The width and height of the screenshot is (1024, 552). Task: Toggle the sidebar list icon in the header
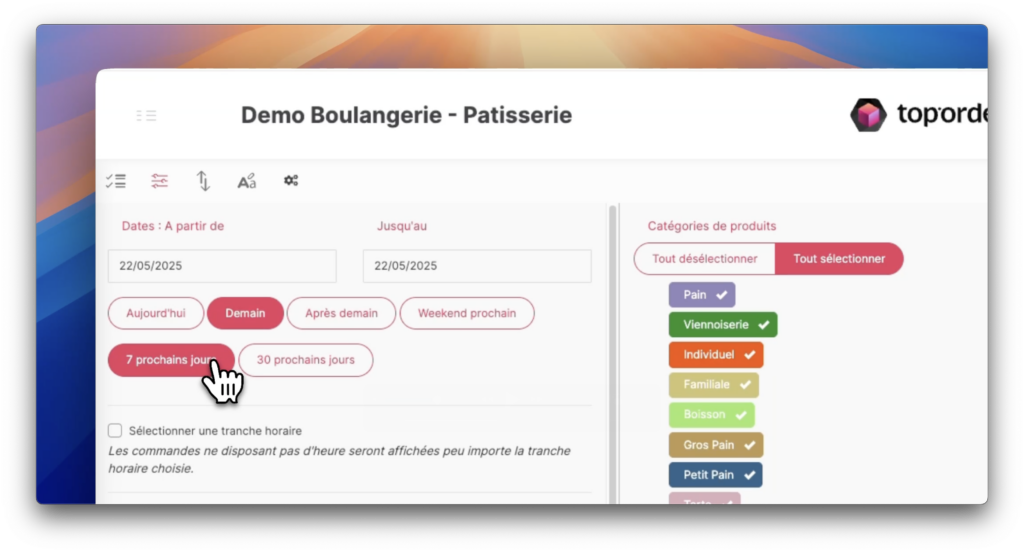[146, 116]
